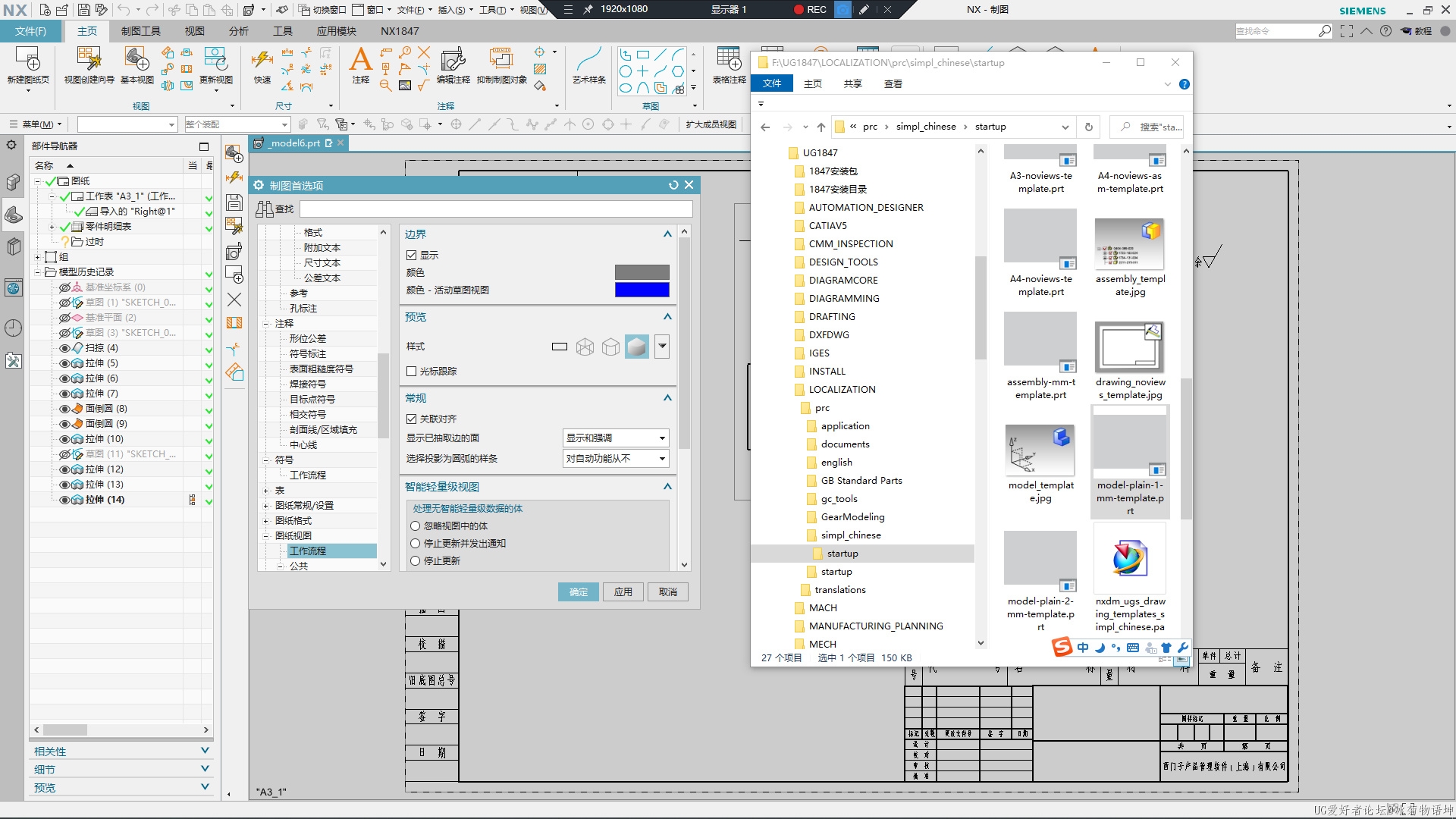Screen dimensions: 1456x819
Task: Click the REC record indicator in top bar
Action: coord(809,9)
